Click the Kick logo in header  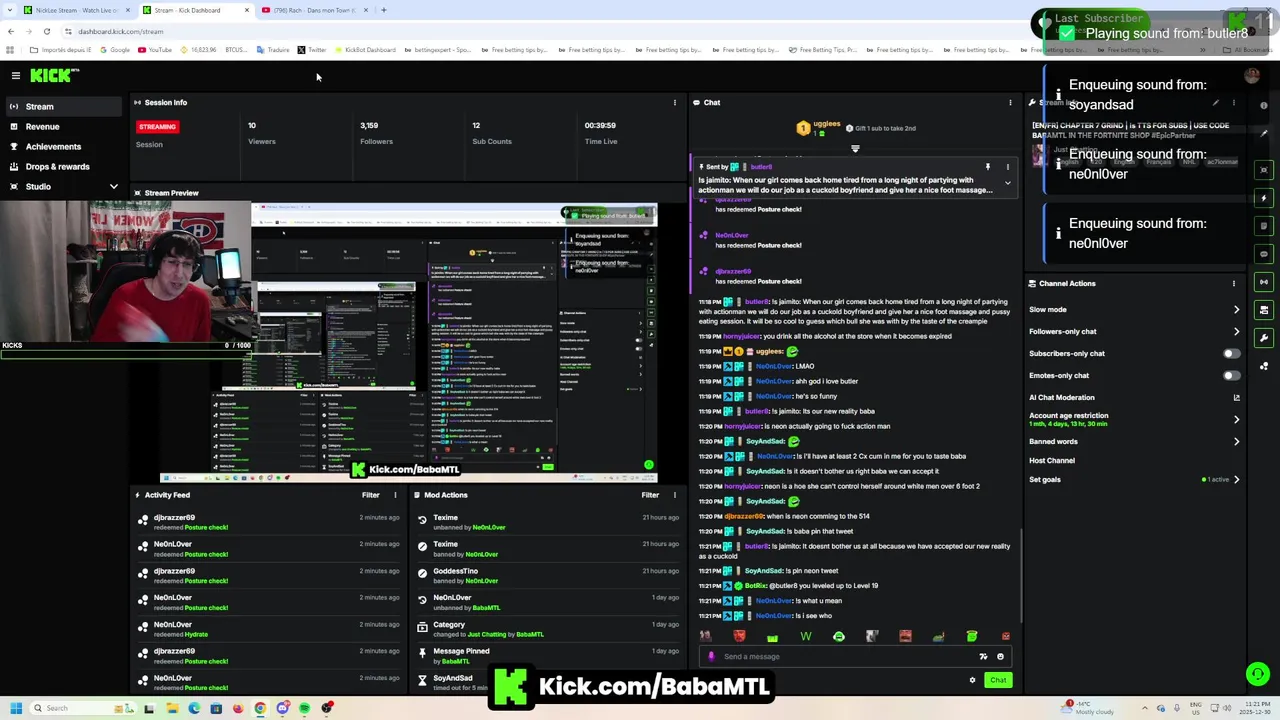[53, 75]
